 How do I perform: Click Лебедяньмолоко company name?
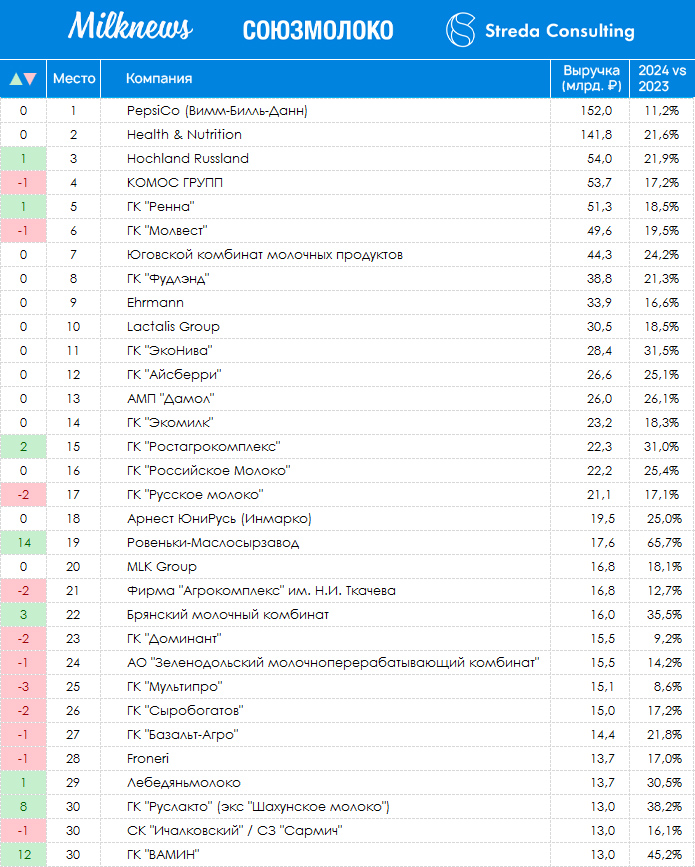click(x=184, y=783)
